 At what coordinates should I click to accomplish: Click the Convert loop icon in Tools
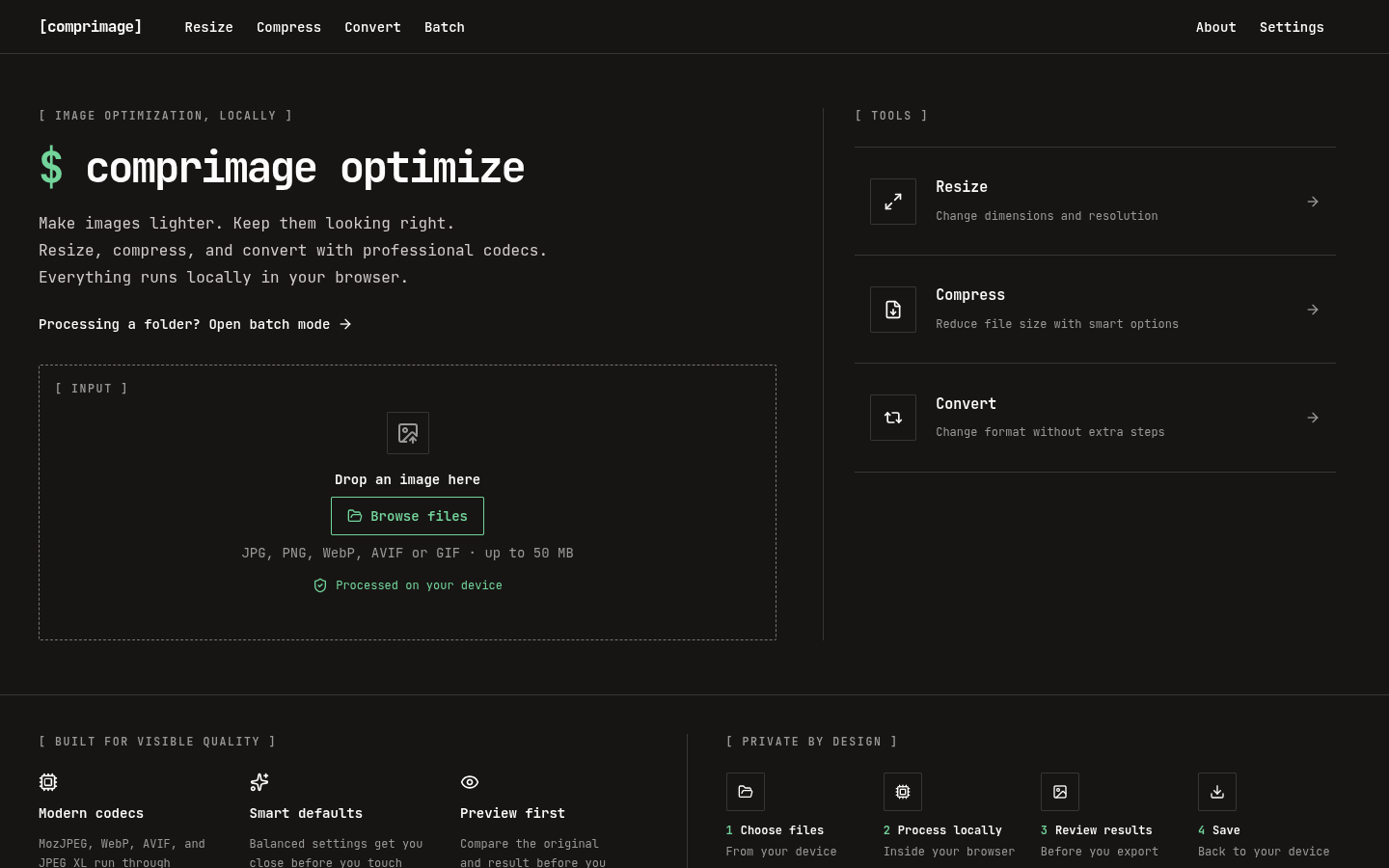coord(893,418)
